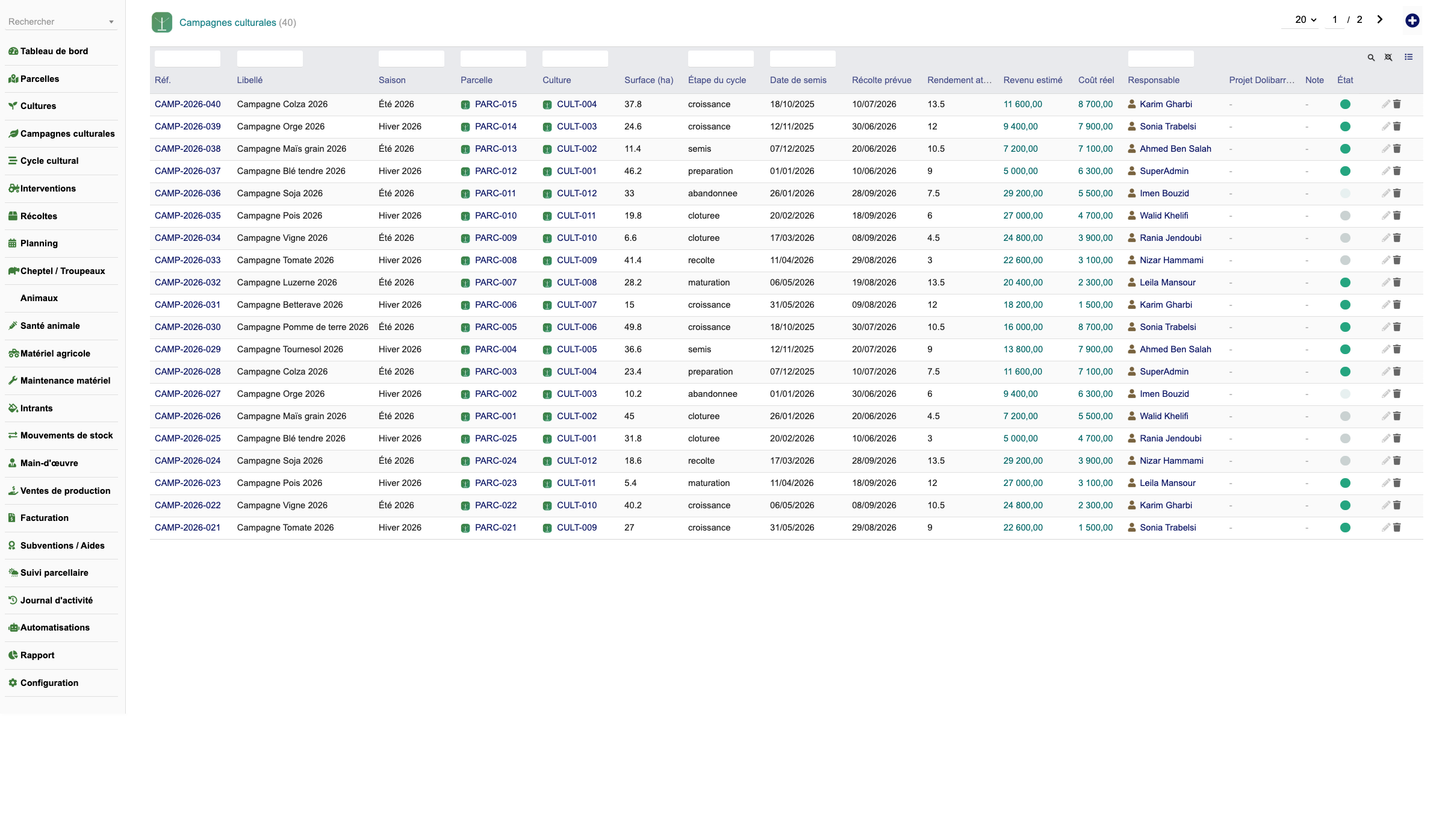Edit CAMP-2026-040 with the pencil icon
This screenshot has width=1445, height=813.
[x=1386, y=104]
